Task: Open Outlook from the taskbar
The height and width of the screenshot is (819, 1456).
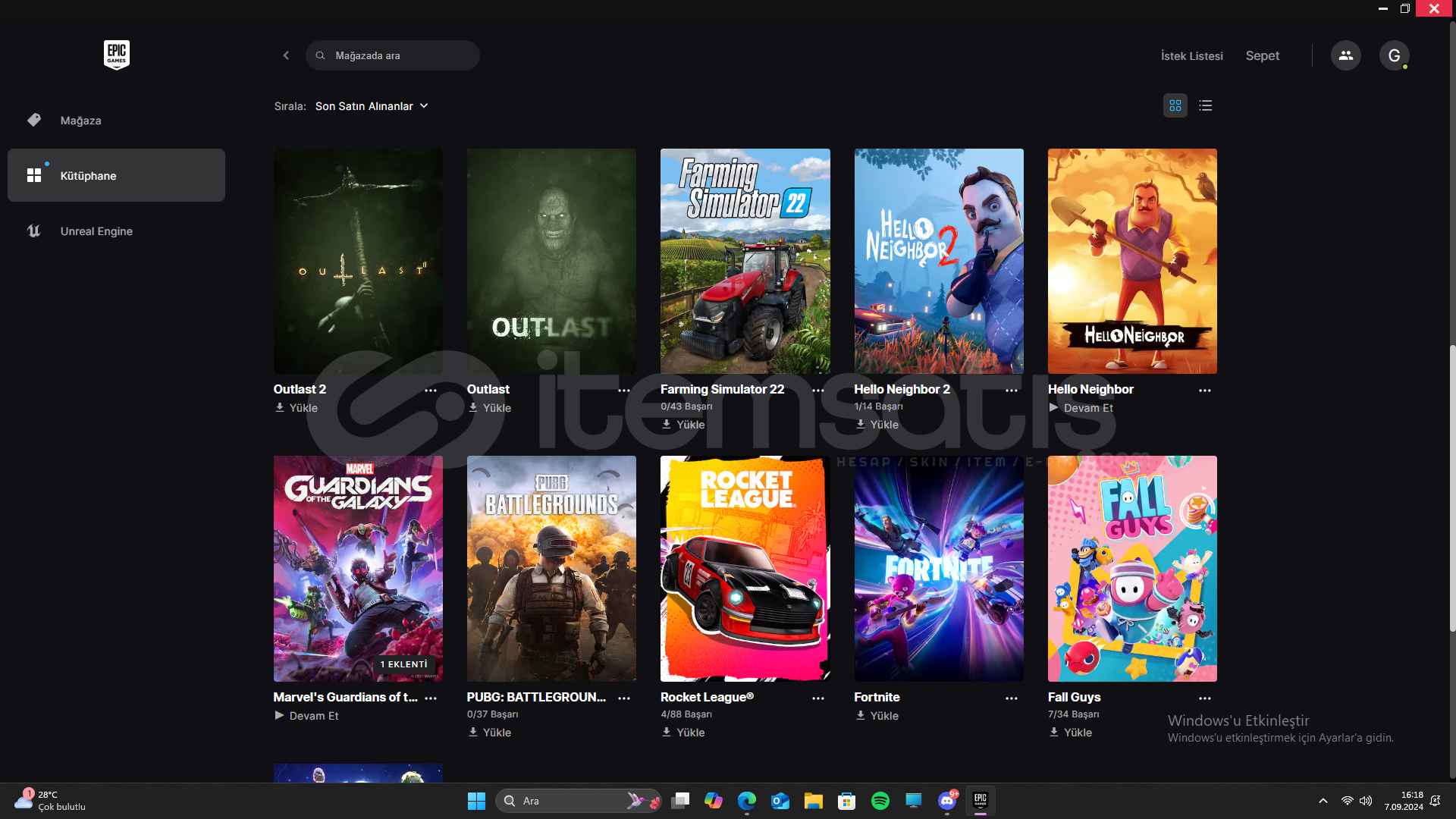Action: pos(780,801)
